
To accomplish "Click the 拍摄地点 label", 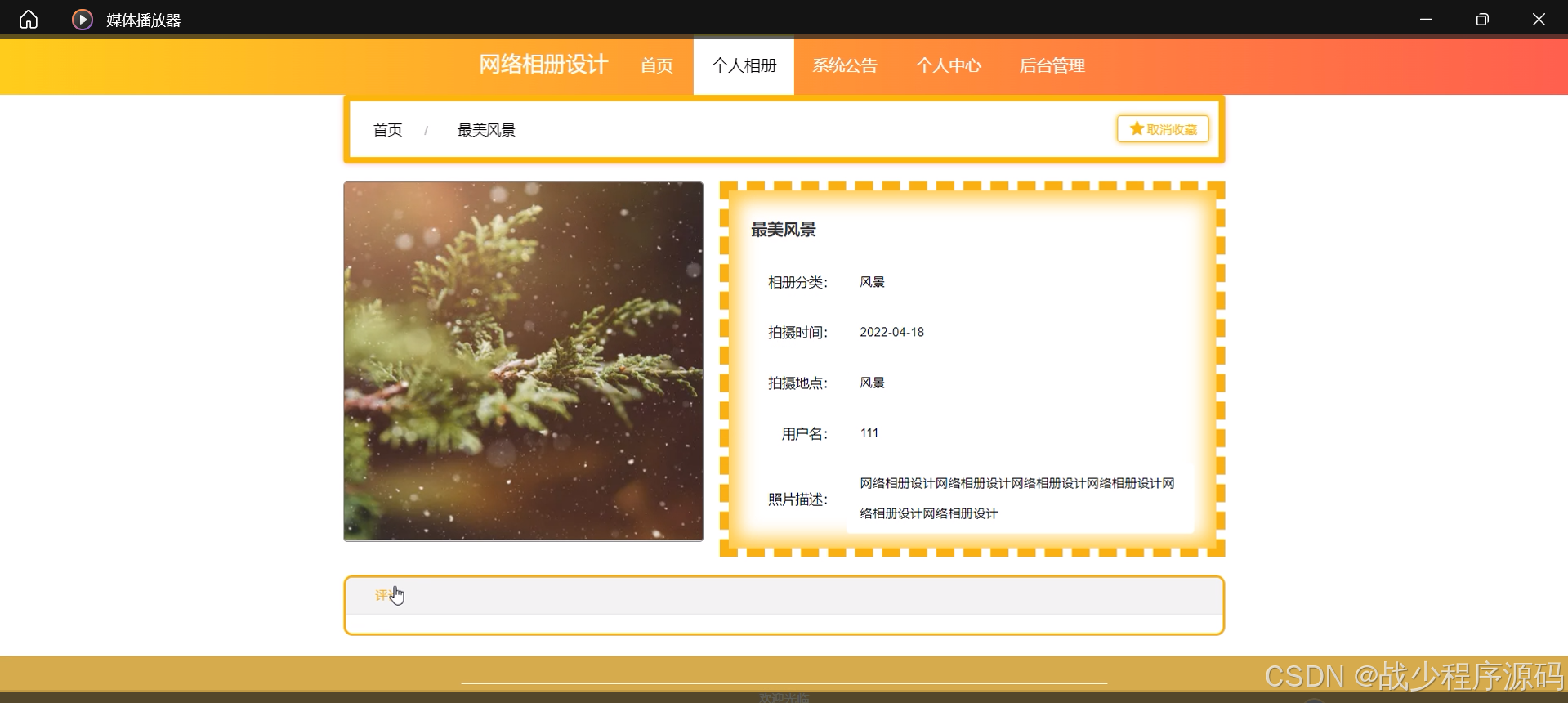I will [797, 383].
